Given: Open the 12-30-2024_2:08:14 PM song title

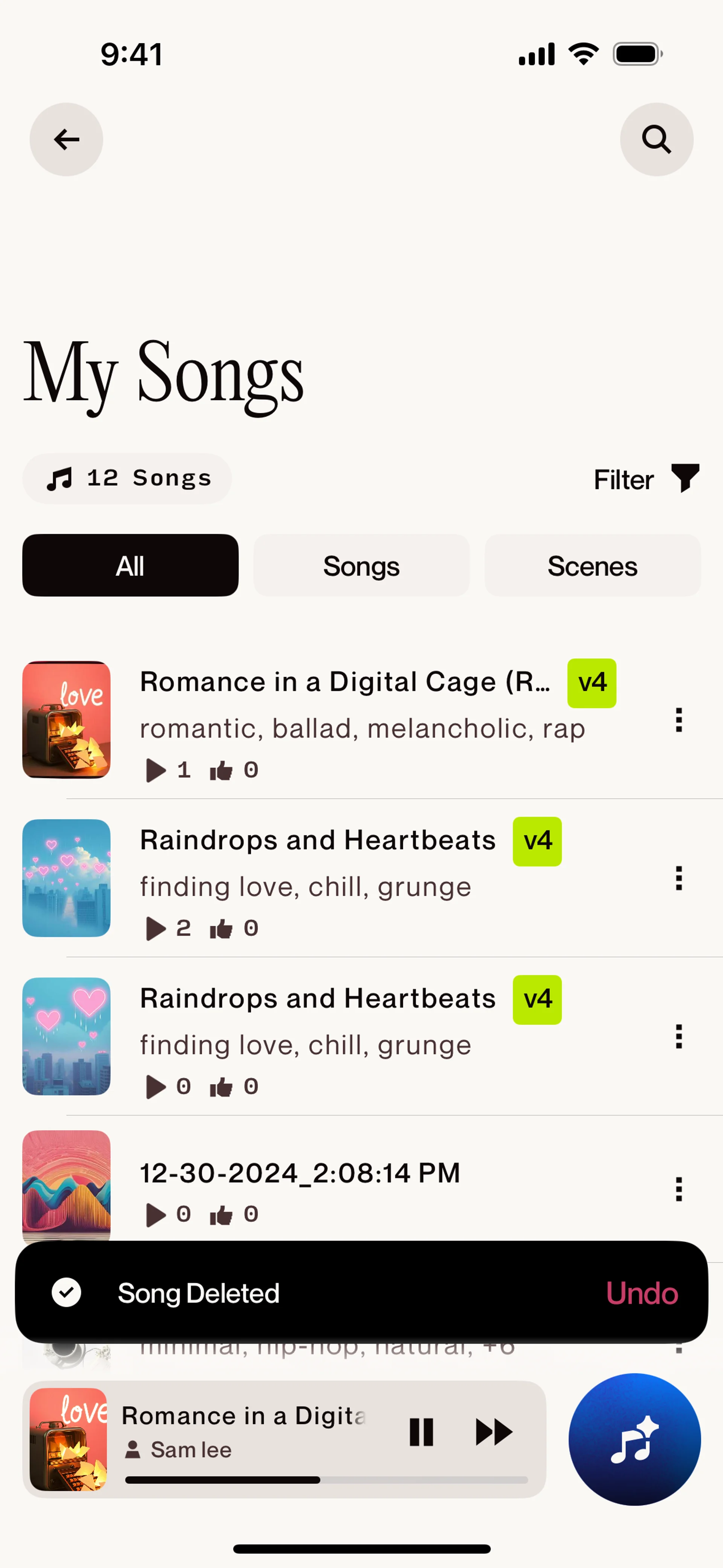Looking at the screenshot, I should pos(300,1173).
